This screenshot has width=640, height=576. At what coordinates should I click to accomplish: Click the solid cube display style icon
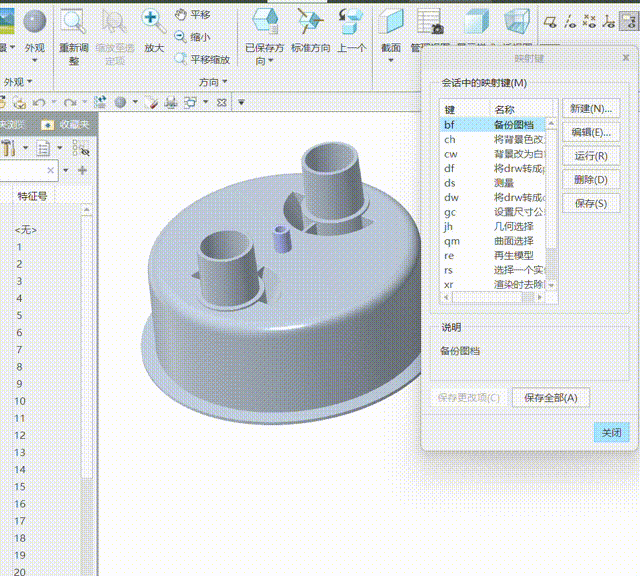(x=476, y=21)
